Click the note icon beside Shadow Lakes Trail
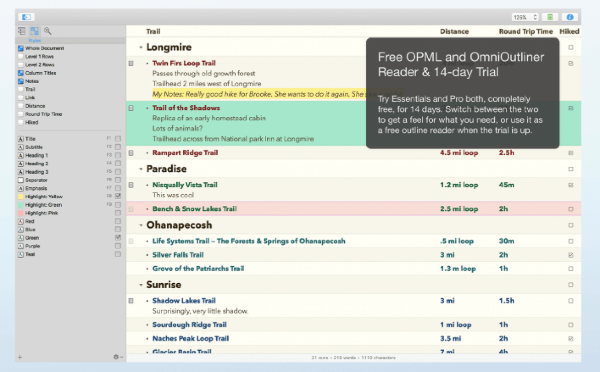Viewport: 600px width, 372px height. click(x=131, y=301)
